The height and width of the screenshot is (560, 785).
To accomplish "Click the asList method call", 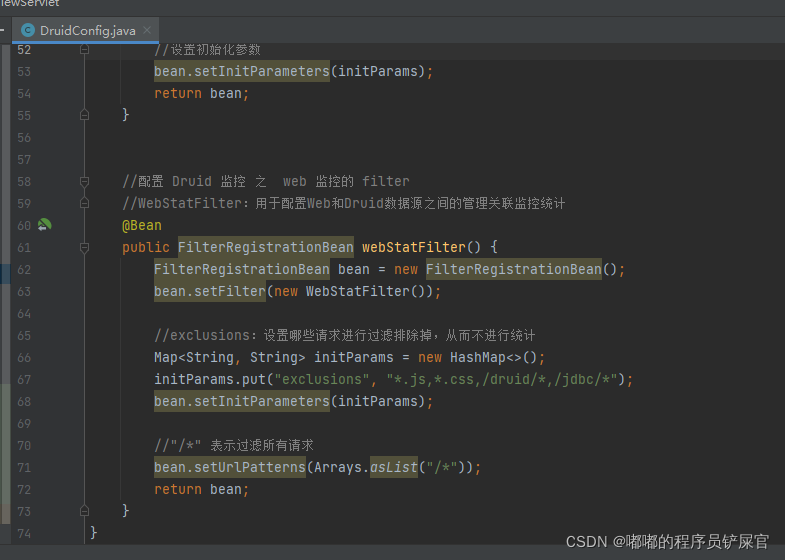I will tap(394, 467).
